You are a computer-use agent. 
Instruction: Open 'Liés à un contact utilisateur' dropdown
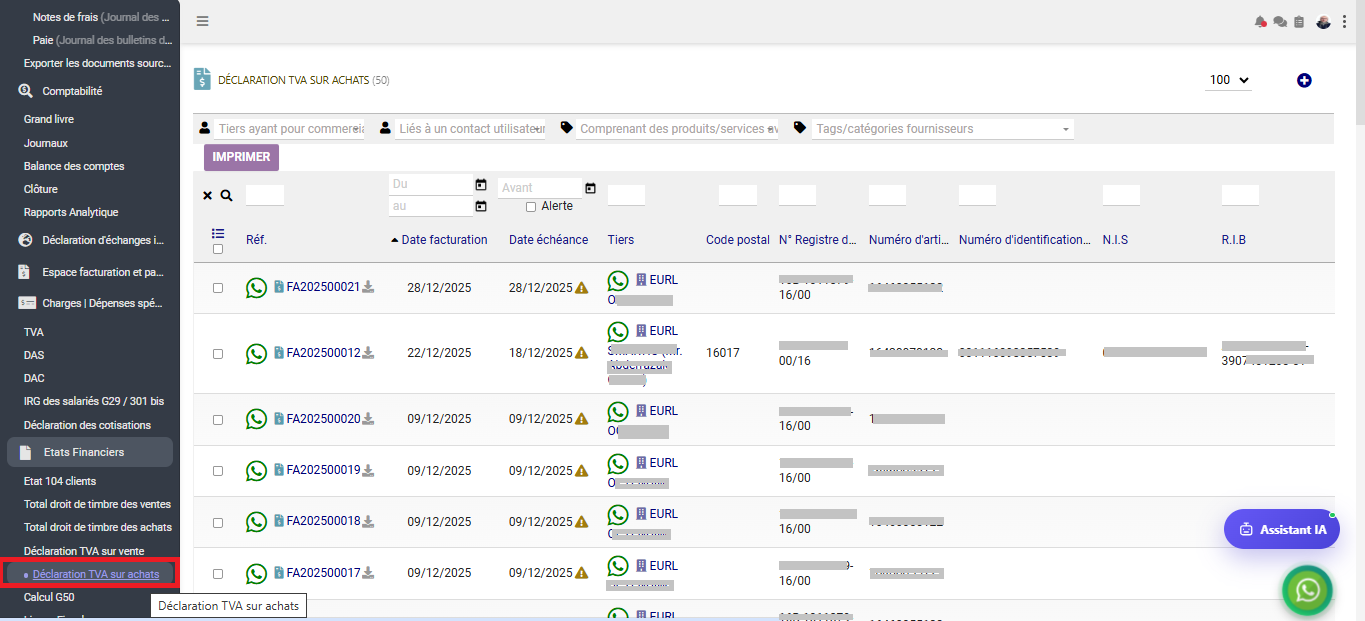(x=470, y=129)
